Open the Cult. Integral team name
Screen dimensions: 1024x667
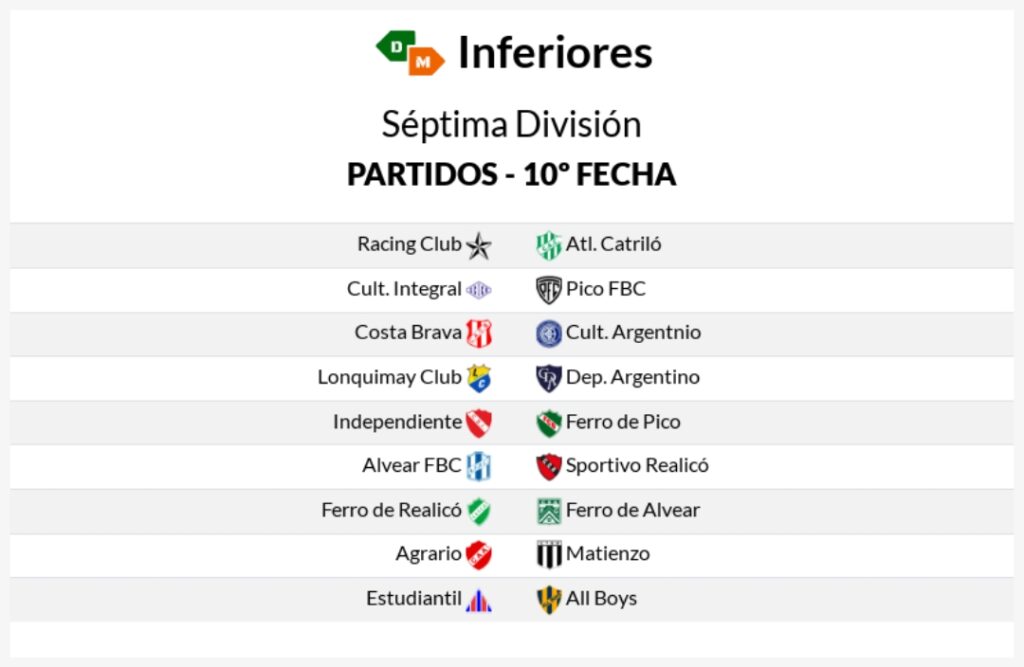[404, 288]
